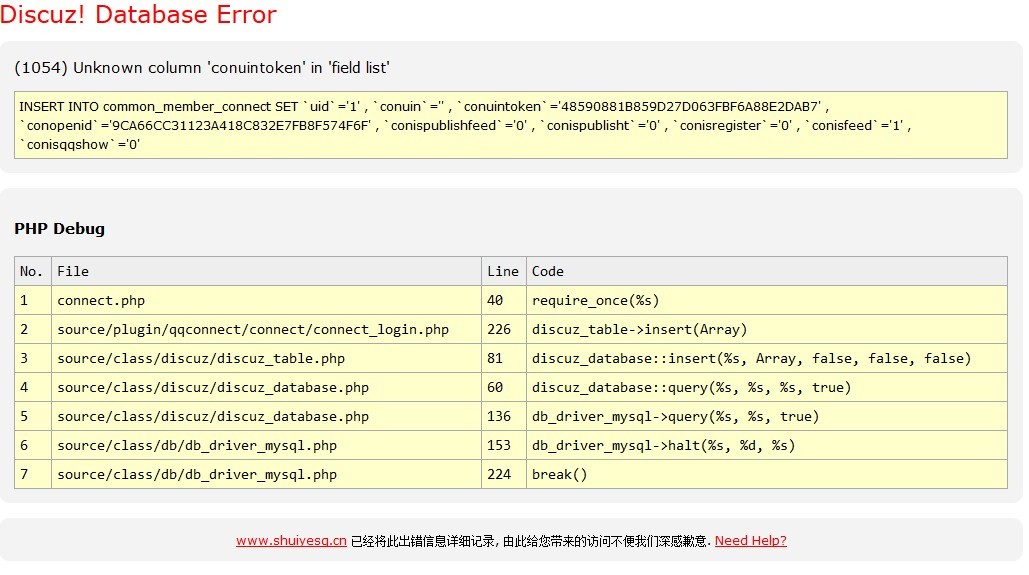
Task: Select the db_driver_mysql->halt code cell
Action: pyautogui.click(x=663, y=445)
